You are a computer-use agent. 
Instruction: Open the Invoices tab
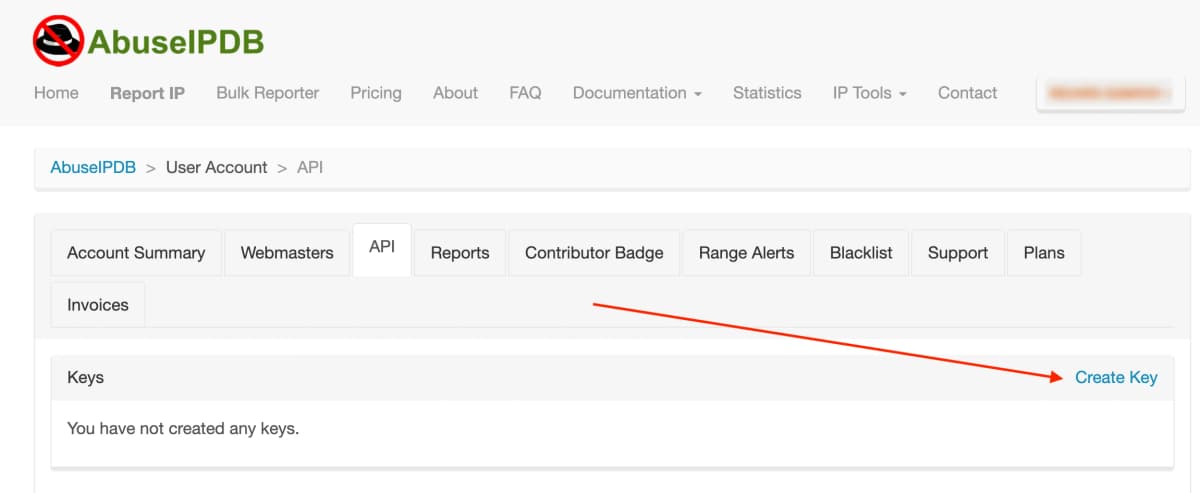coord(98,305)
